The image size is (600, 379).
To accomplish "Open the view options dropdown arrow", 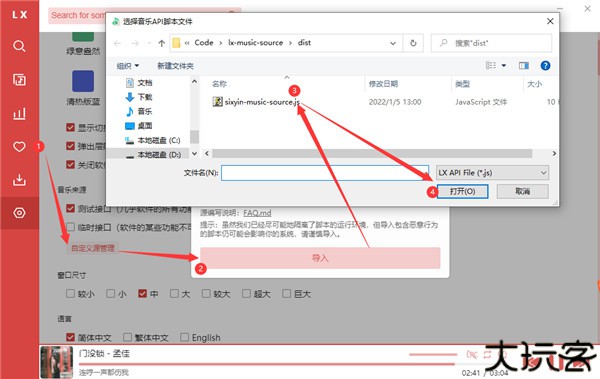I will (x=504, y=66).
